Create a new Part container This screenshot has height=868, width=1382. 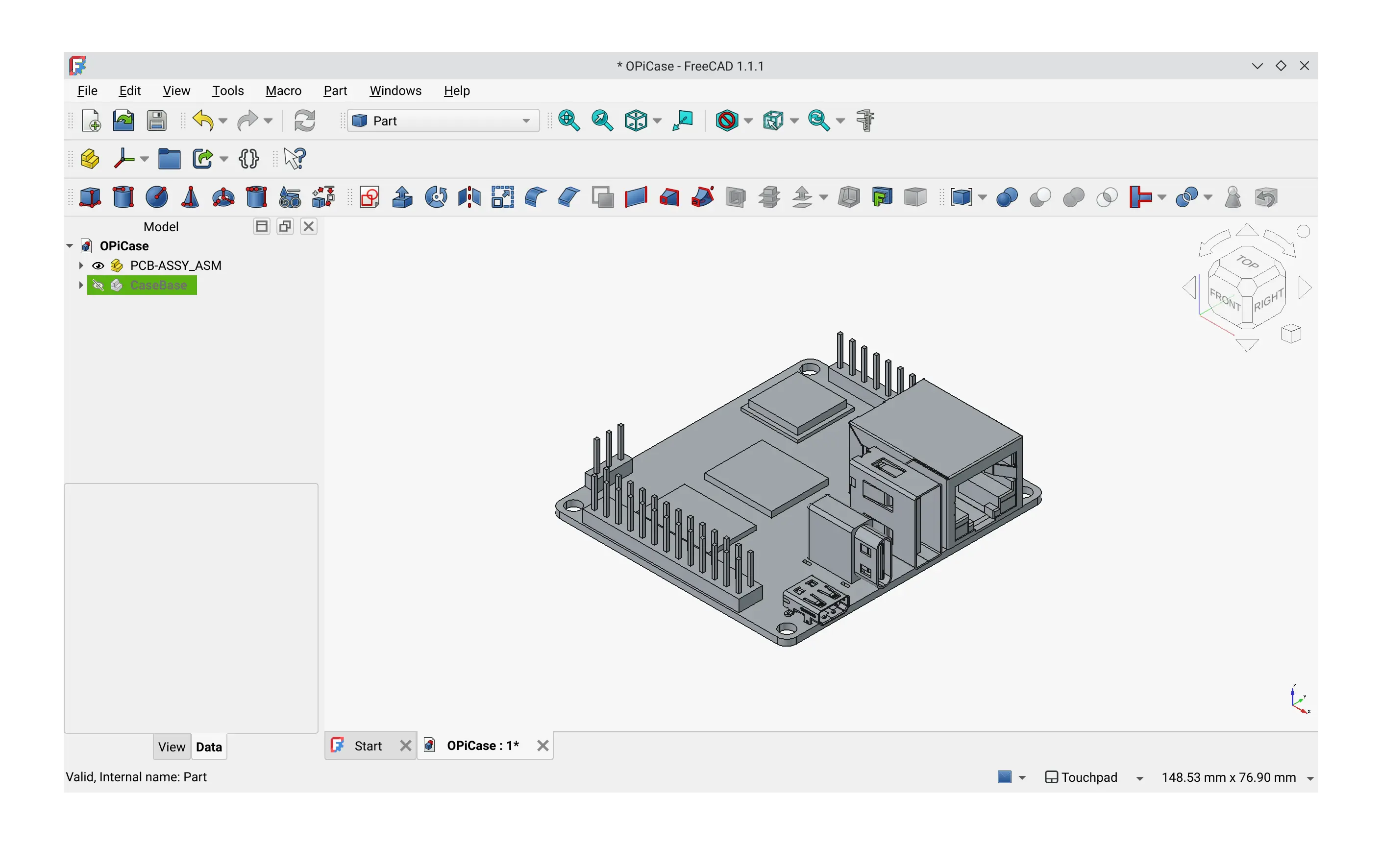click(x=90, y=159)
